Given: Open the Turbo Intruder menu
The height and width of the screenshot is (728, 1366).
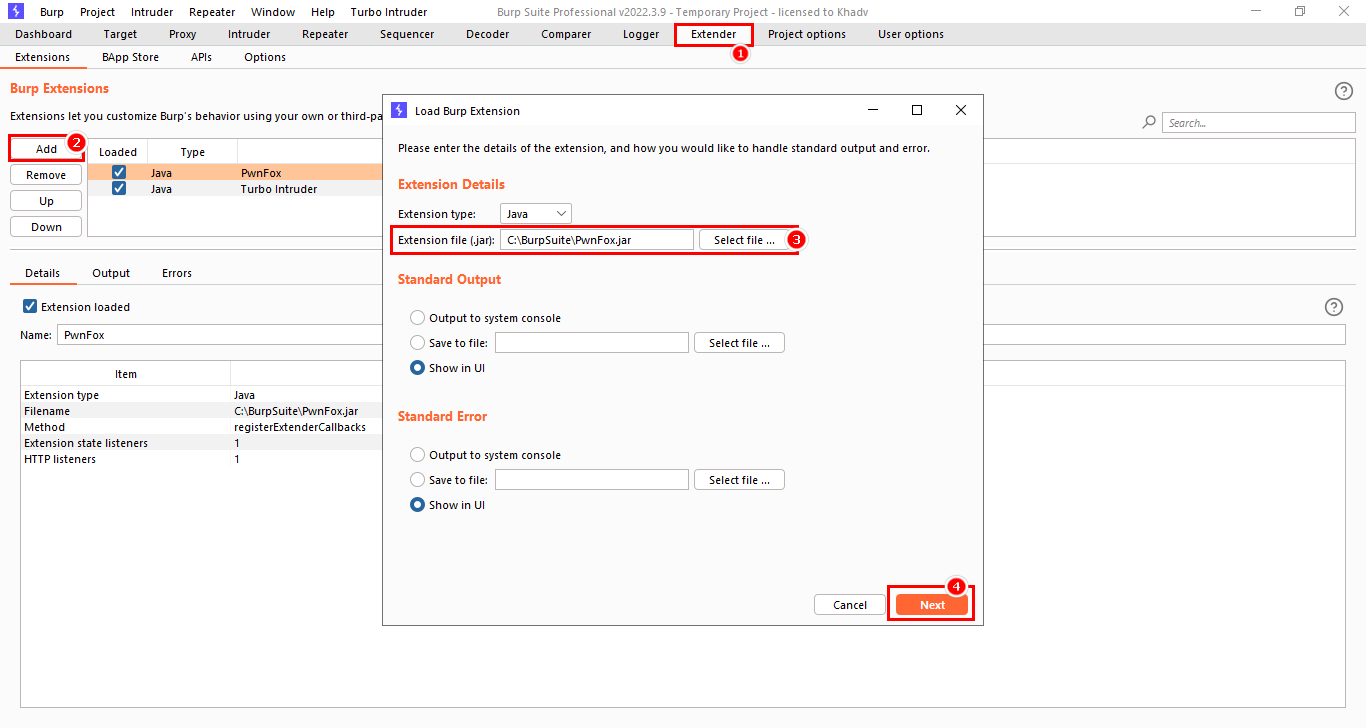Looking at the screenshot, I should [x=389, y=12].
